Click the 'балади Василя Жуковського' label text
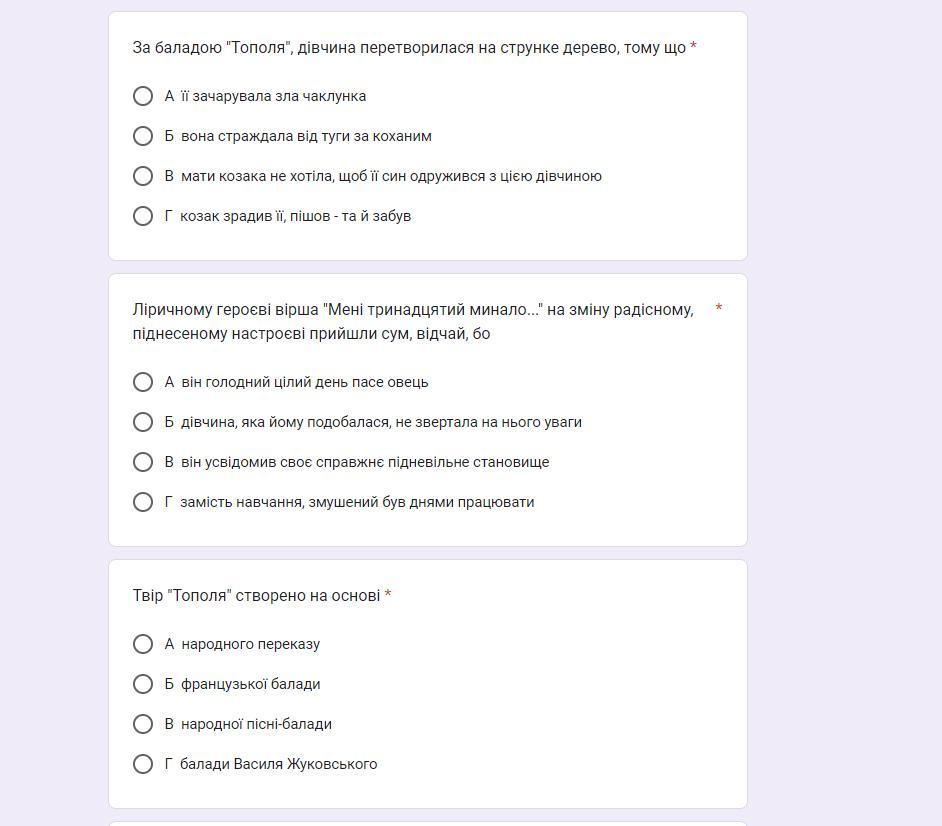942x826 pixels. 278,764
